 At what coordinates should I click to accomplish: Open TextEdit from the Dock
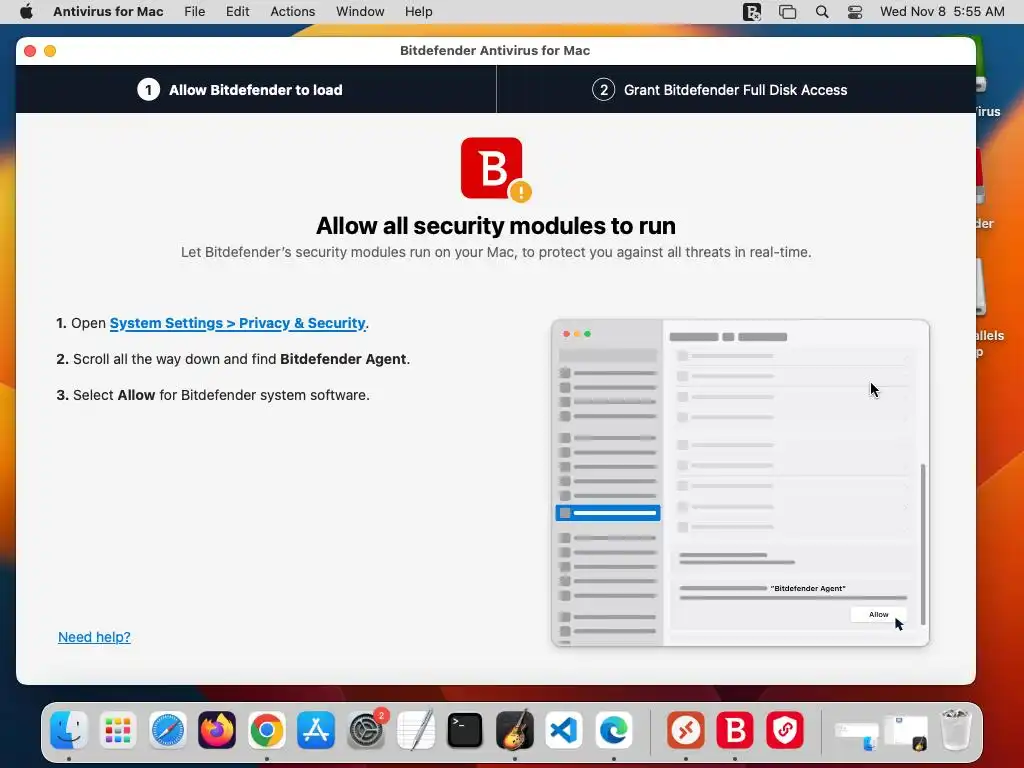(415, 730)
